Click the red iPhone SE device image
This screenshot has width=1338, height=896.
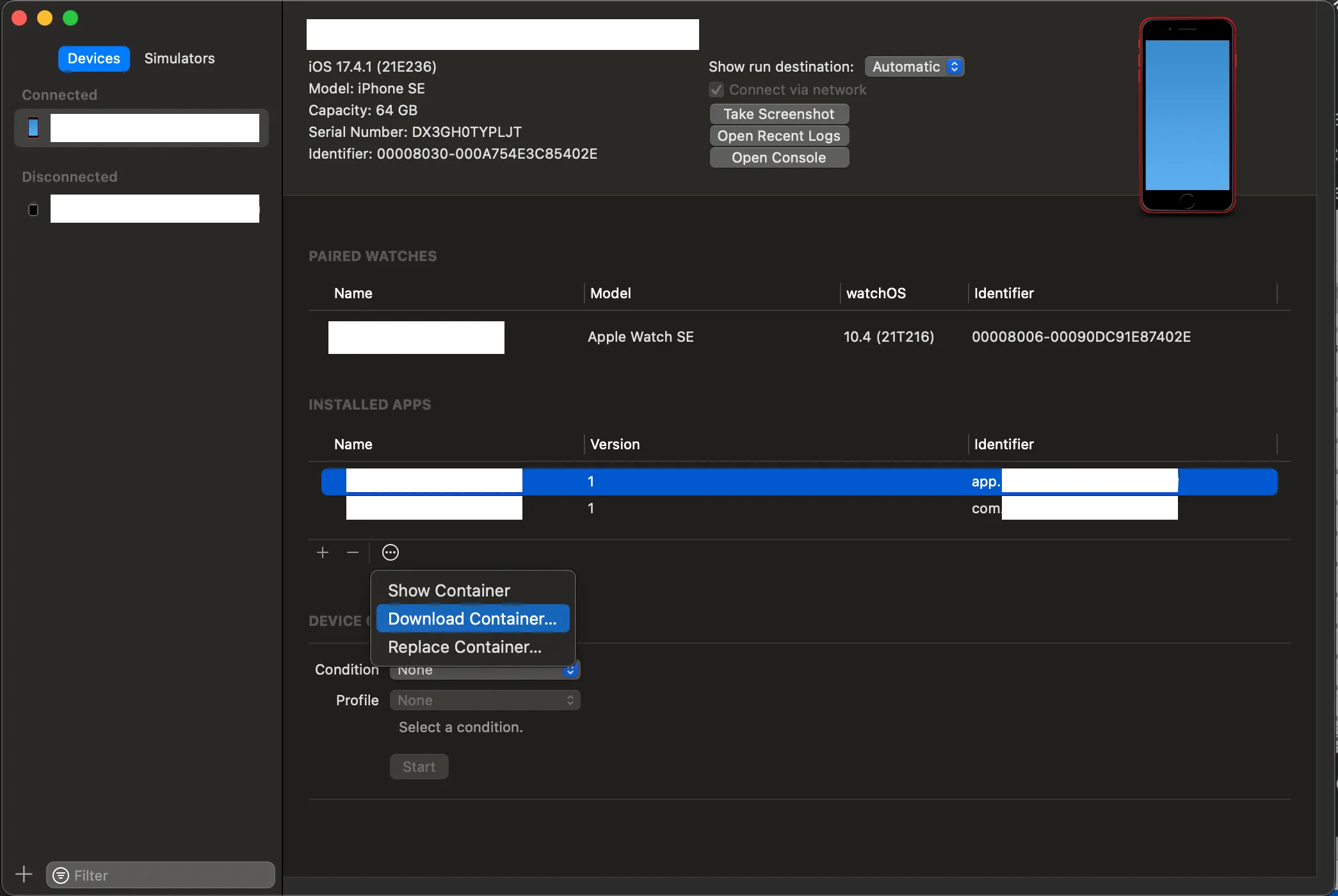(1187, 115)
